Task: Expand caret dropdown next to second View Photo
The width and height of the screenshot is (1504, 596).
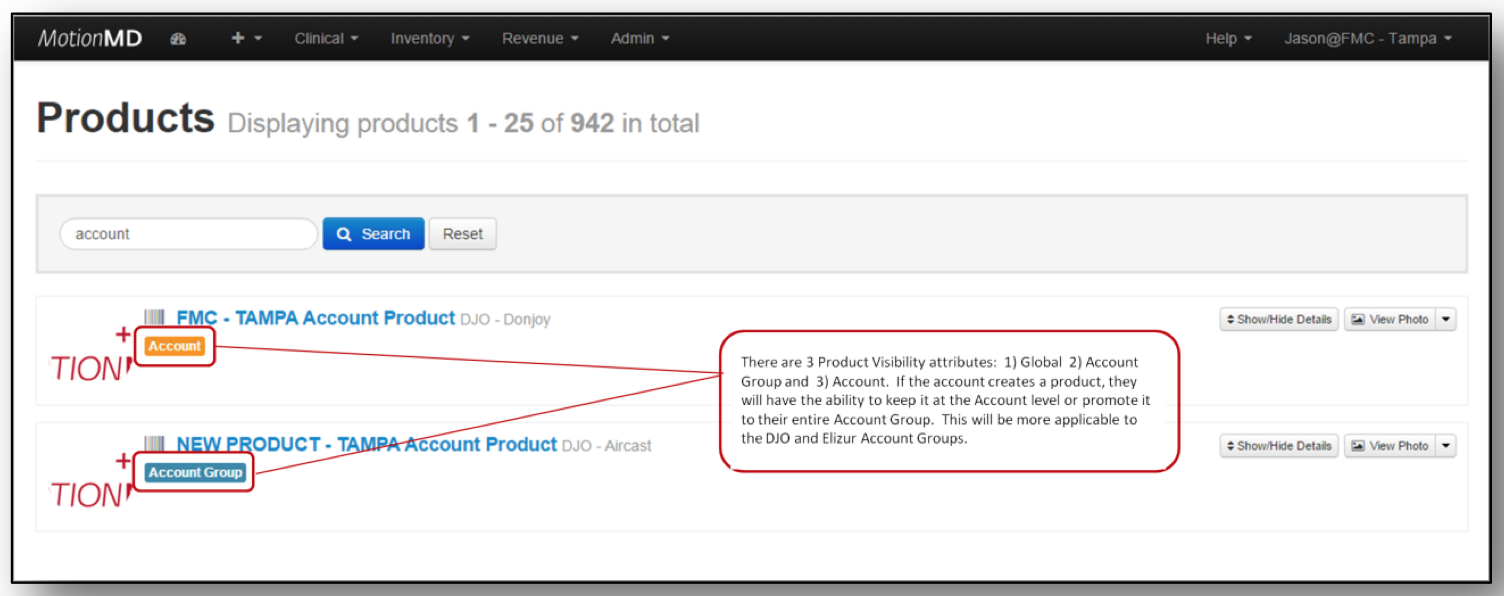Action: [1446, 446]
